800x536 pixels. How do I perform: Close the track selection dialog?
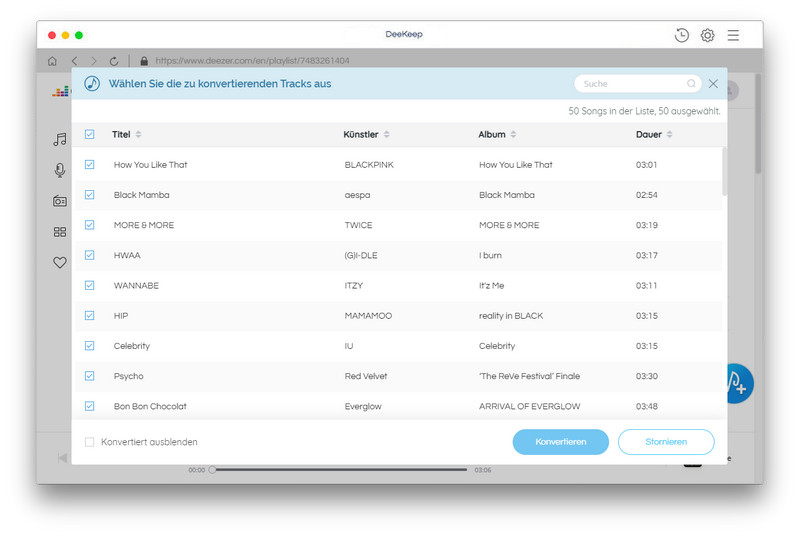point(713,84)
